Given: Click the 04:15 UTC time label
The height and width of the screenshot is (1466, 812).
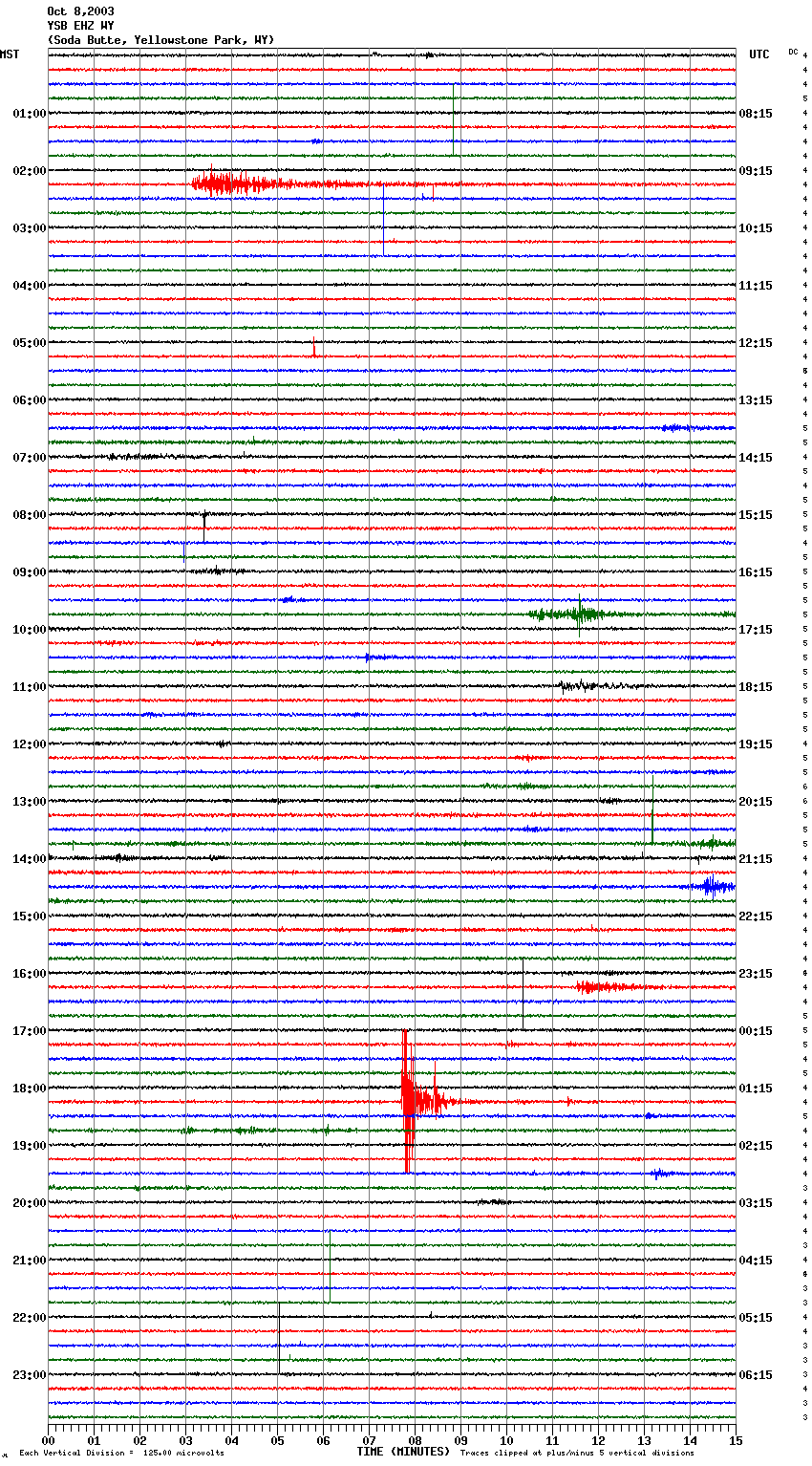Looking at the screenshot, I should tap(756, 1261).
